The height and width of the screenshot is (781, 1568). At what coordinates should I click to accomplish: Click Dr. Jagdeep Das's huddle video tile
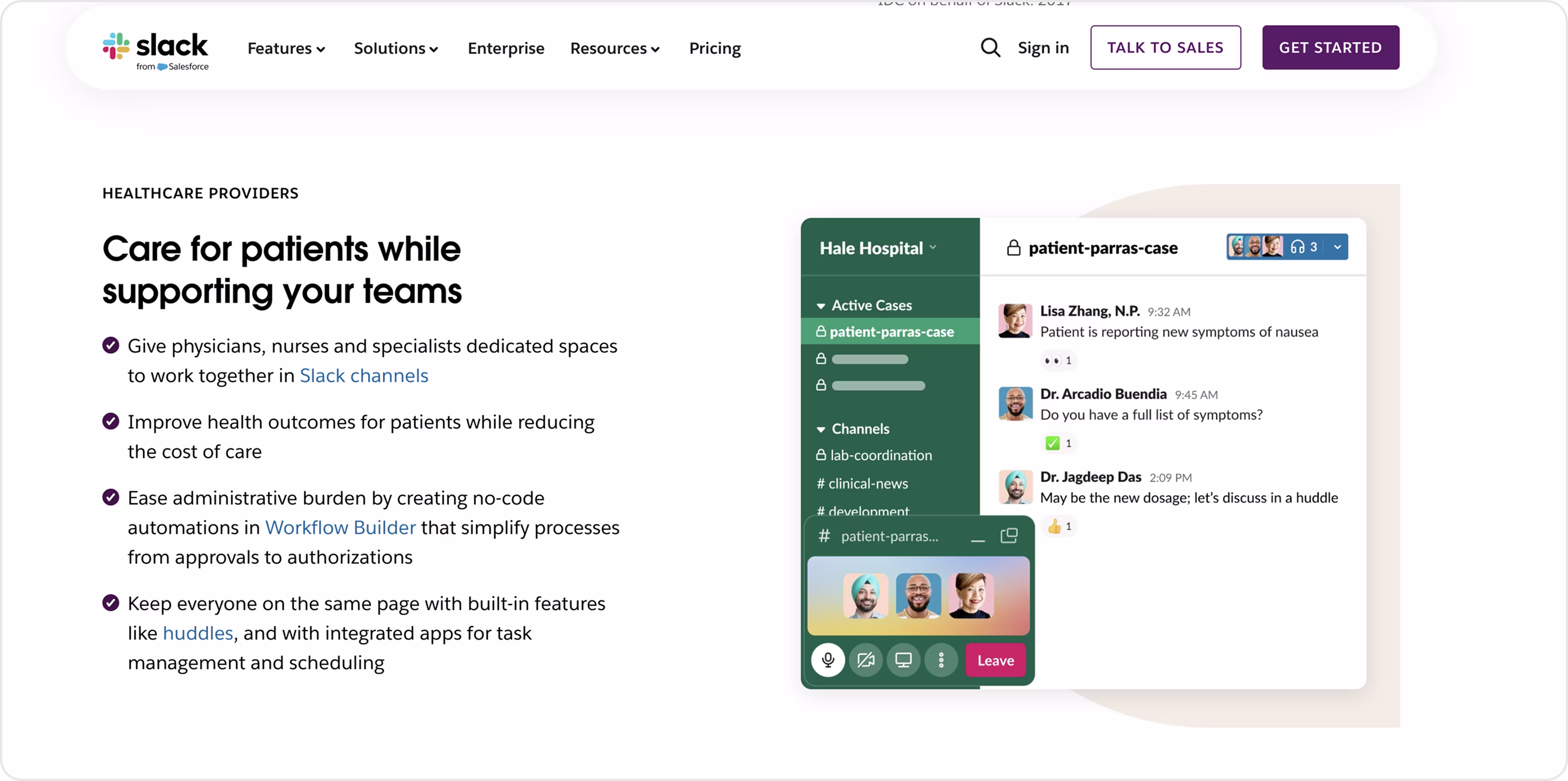866,595
